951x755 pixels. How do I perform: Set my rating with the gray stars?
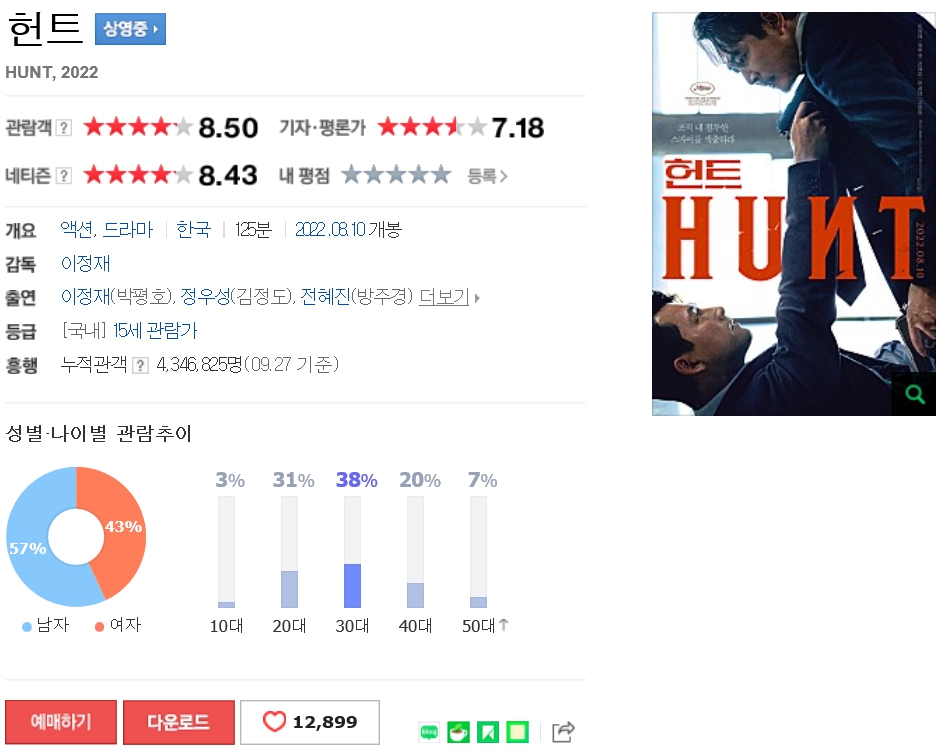(x=396, y=175)
